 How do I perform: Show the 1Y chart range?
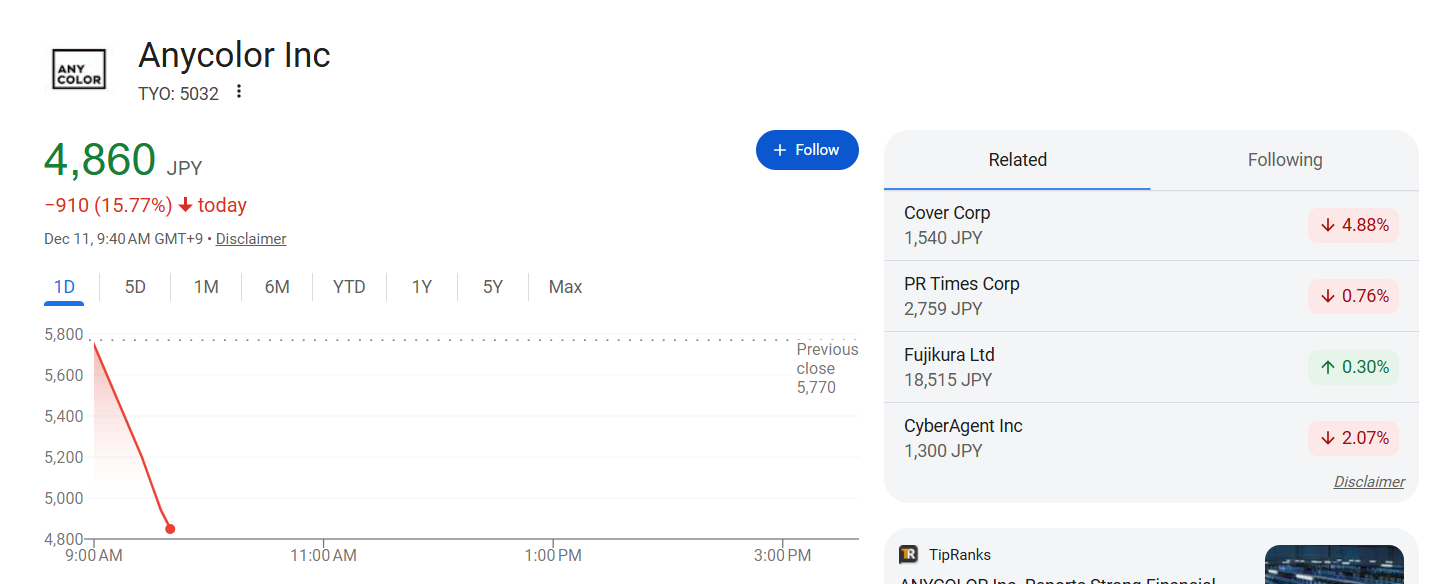point(422,287)
